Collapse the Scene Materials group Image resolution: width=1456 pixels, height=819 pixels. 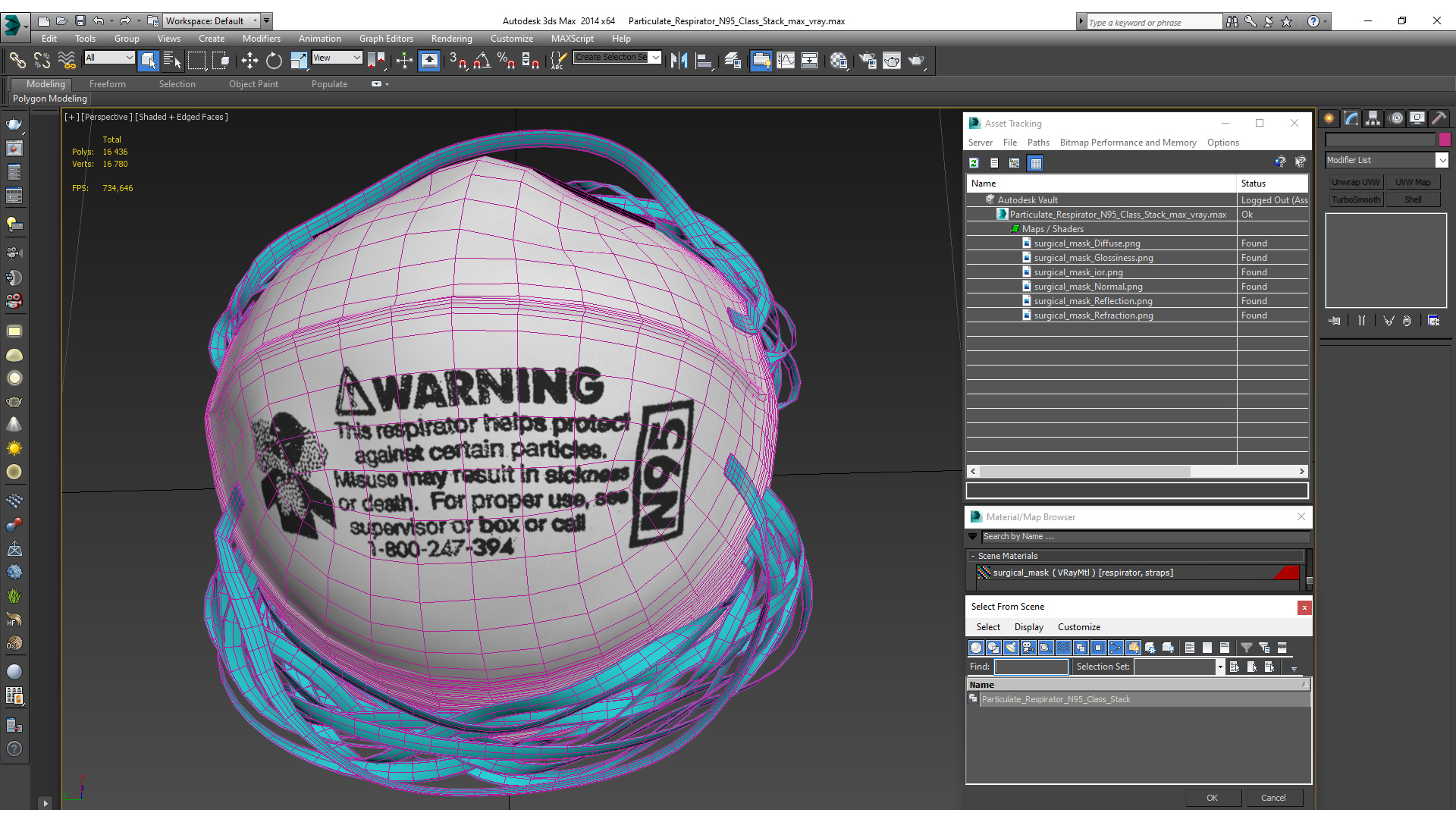tap(973, 556)
